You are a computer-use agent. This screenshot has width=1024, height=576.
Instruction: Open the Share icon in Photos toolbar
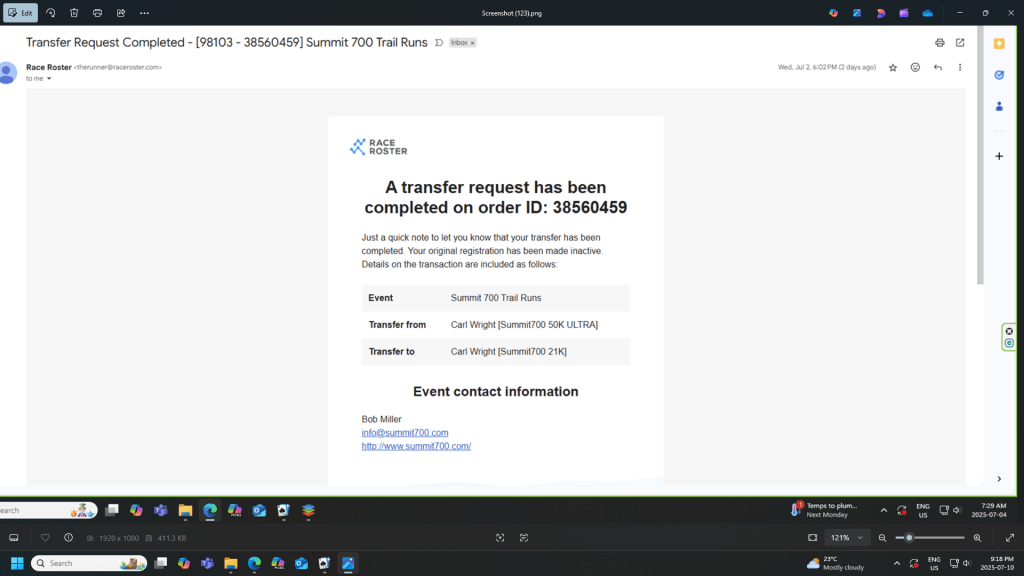(121, 13)
